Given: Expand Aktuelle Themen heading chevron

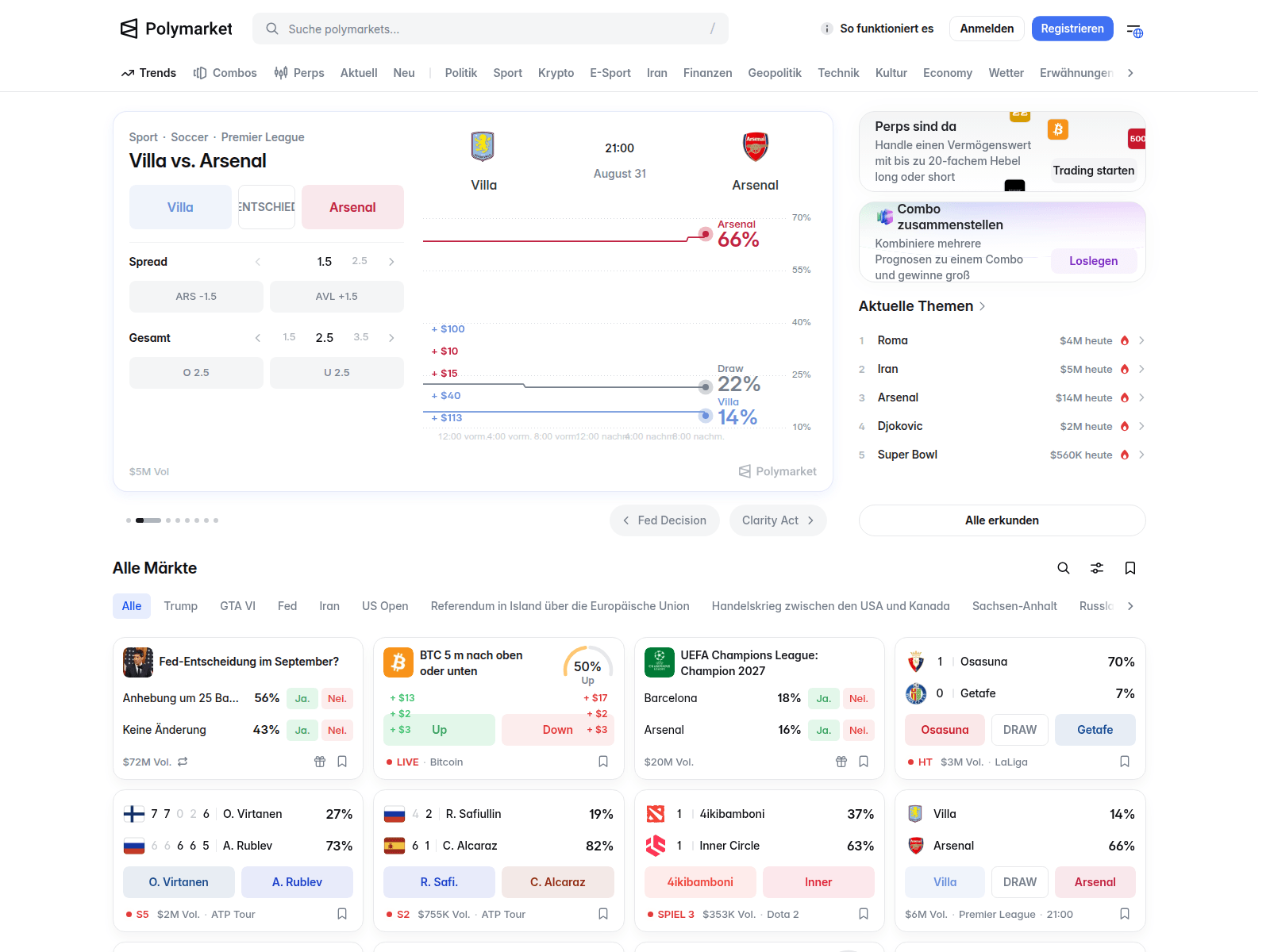Looking at the screenshot, I should coord(983,306).
